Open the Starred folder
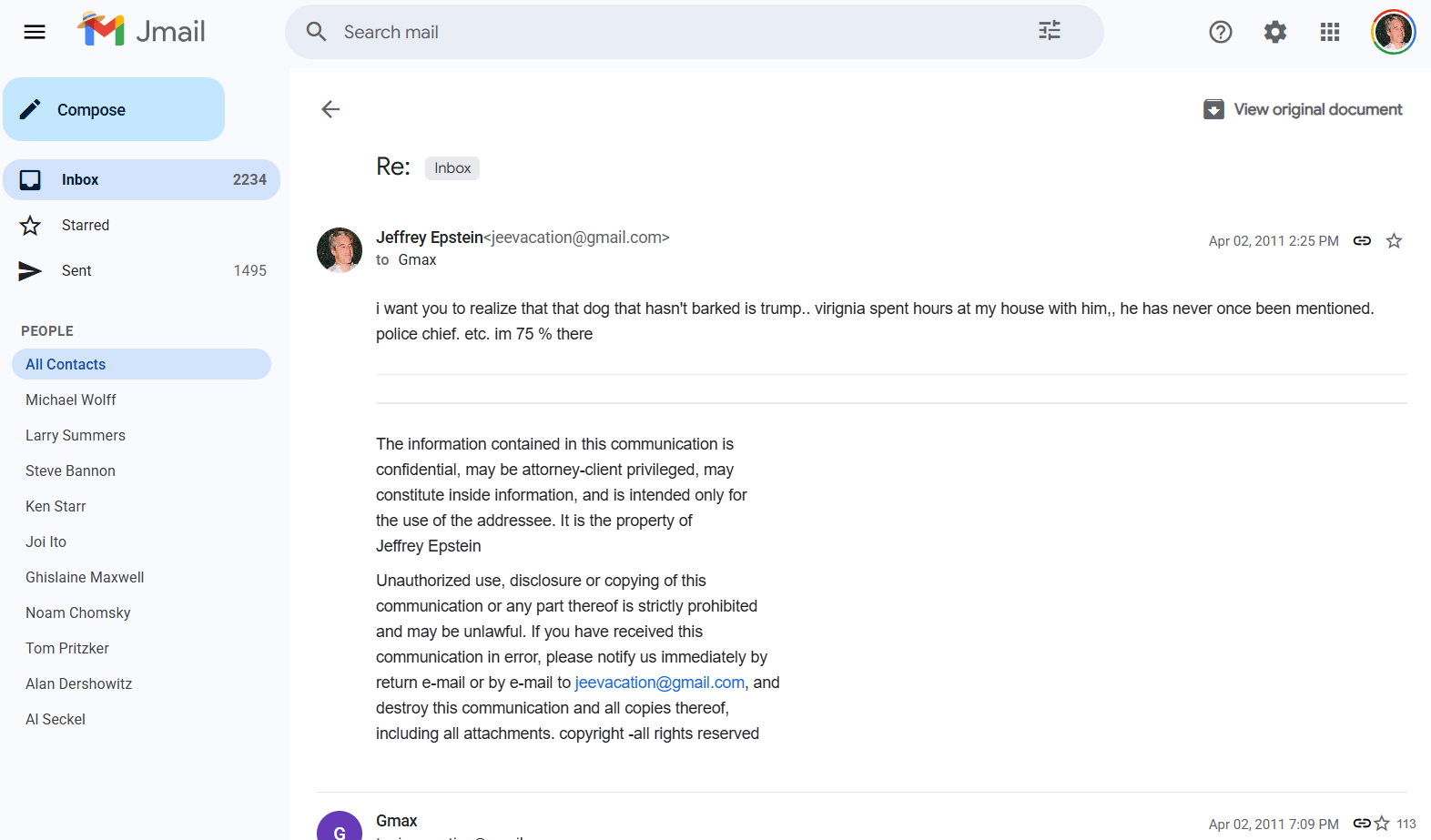 pyautogui.click(x=86, y=226)
